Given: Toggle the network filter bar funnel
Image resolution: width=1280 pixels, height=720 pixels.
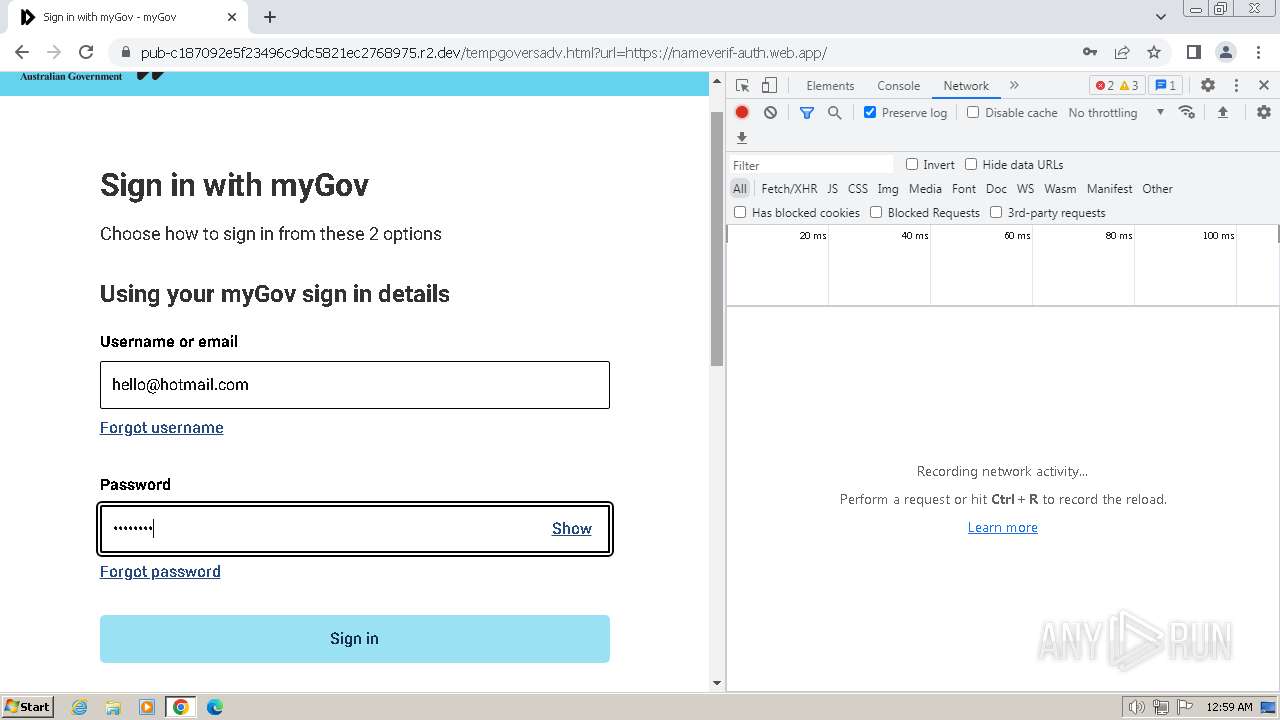Looking at the screenshot, I should (807, 113).
